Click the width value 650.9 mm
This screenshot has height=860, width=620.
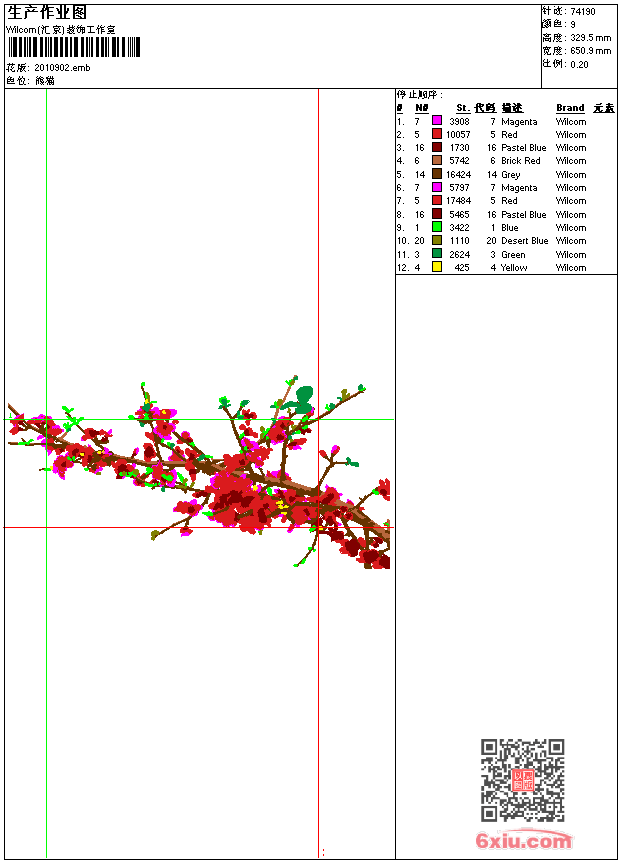pyautogui.click(x=590, y=51)
